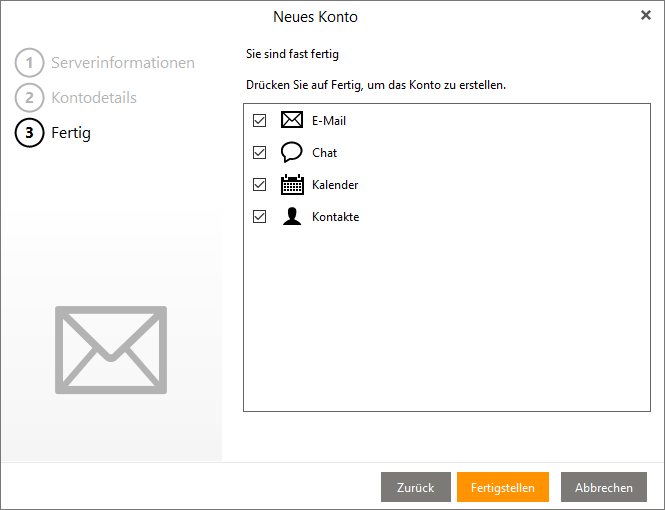Open the Kontodetails step label
The image size is (665, 510).
coord(94,98)
